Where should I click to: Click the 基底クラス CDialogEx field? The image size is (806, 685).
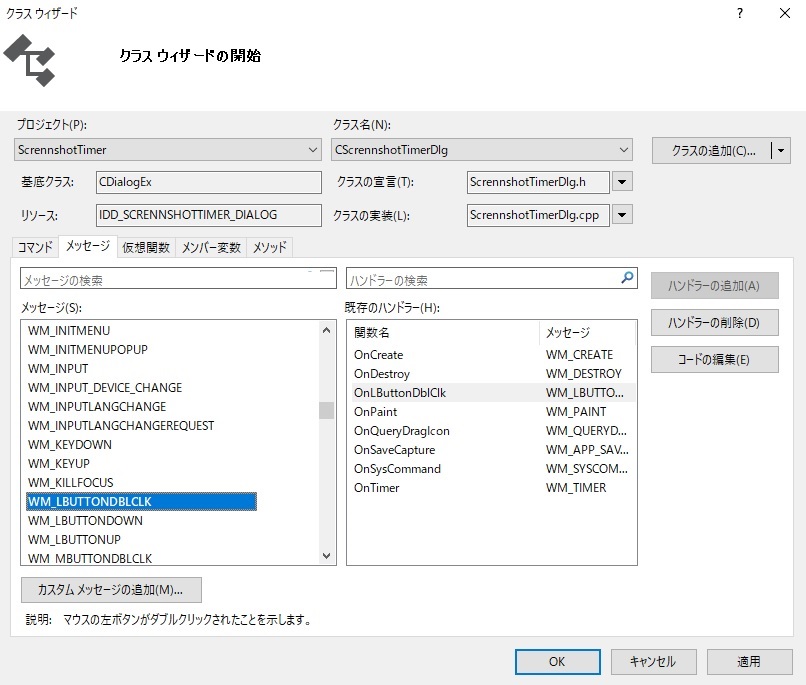tap(209, 182)
